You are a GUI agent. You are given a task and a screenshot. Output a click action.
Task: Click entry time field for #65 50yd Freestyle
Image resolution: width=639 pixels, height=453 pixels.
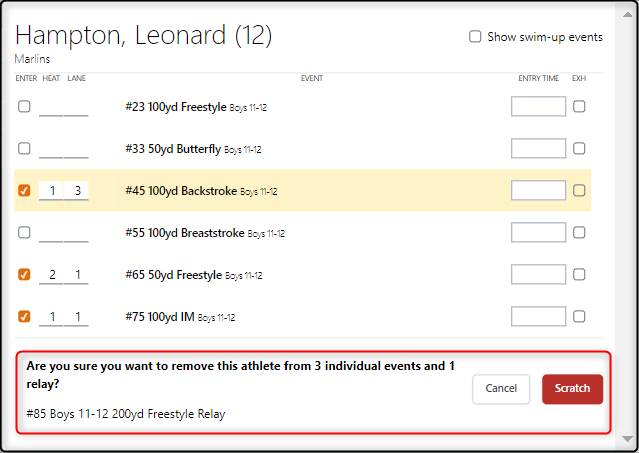pos(538,274)
